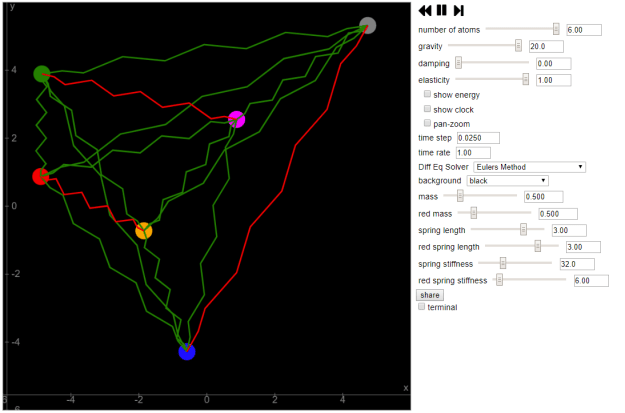This screenshot has width=625, height=413.
Task: Click the green atom
Action: click(41, 74)
